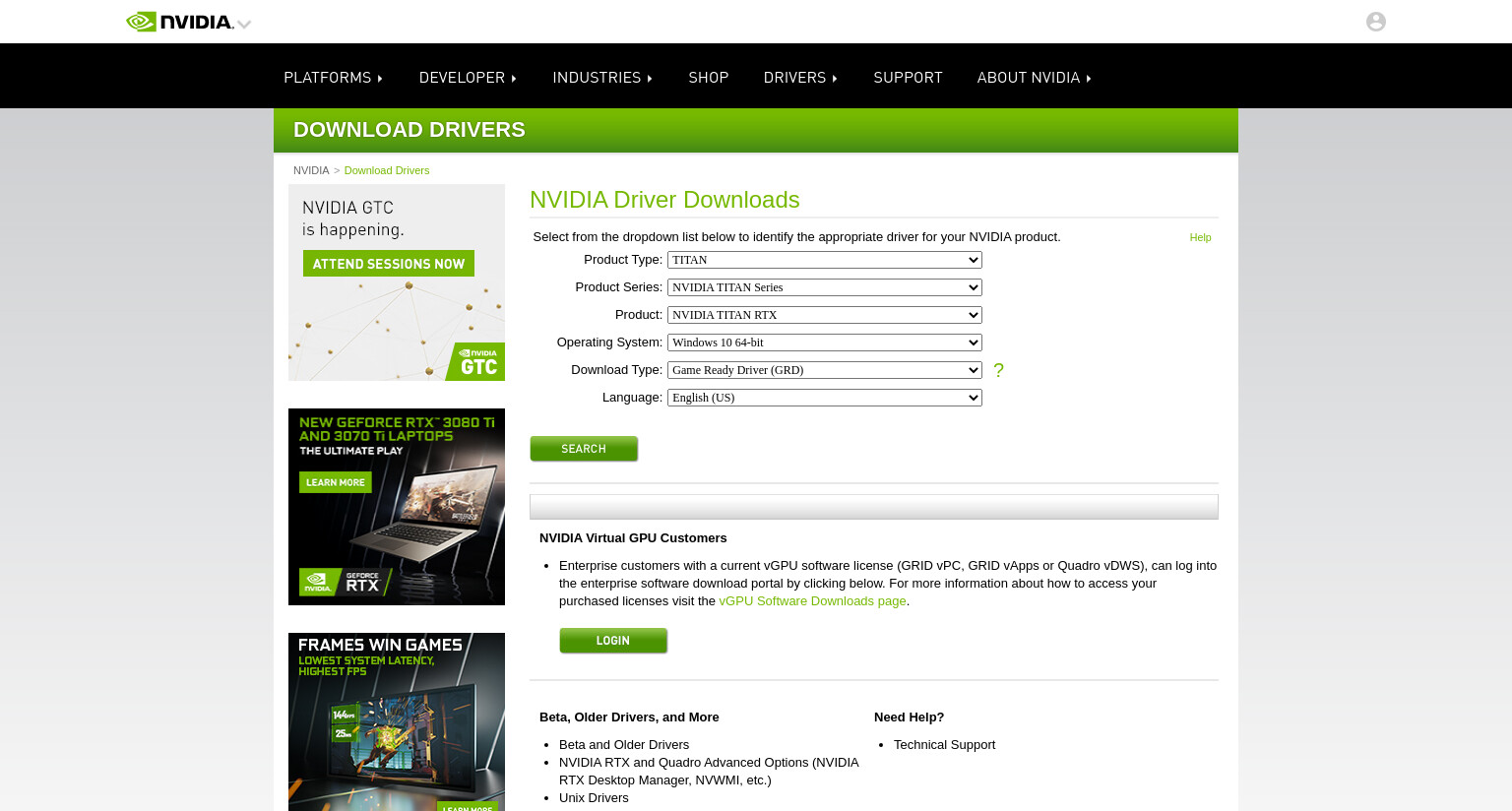
Task: Click Learn More on RTX laptops ad
Action: pos(336,482)
